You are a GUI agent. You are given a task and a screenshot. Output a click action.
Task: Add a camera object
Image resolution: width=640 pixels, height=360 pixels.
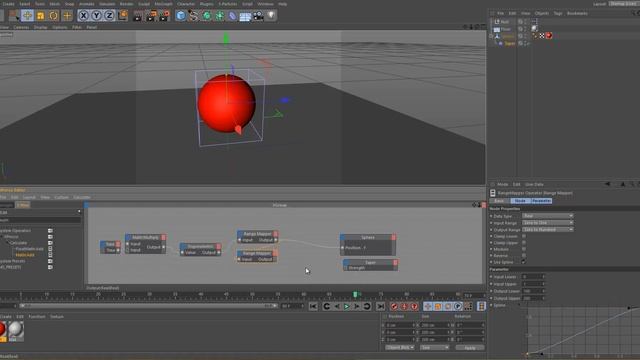tap(258, 16)
